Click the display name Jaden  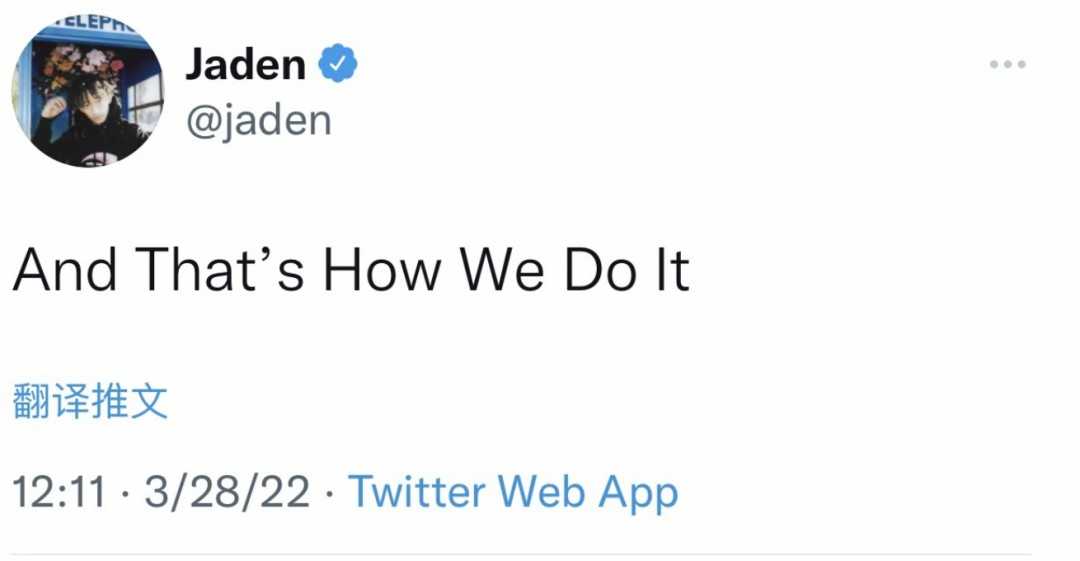click(245, 64)
